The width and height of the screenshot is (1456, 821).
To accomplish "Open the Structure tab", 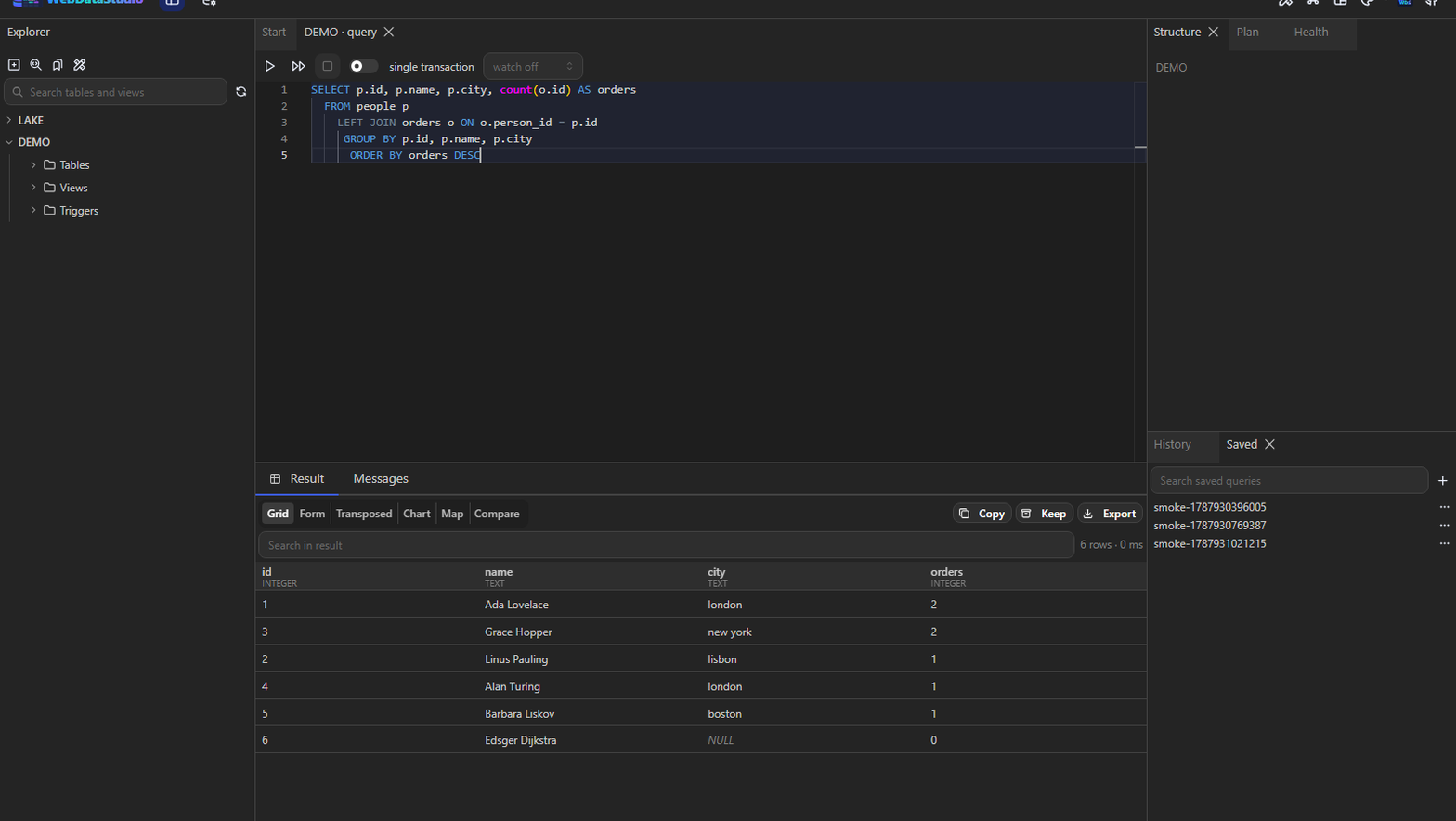I will pyautogui.click(x=1177, y=32).
